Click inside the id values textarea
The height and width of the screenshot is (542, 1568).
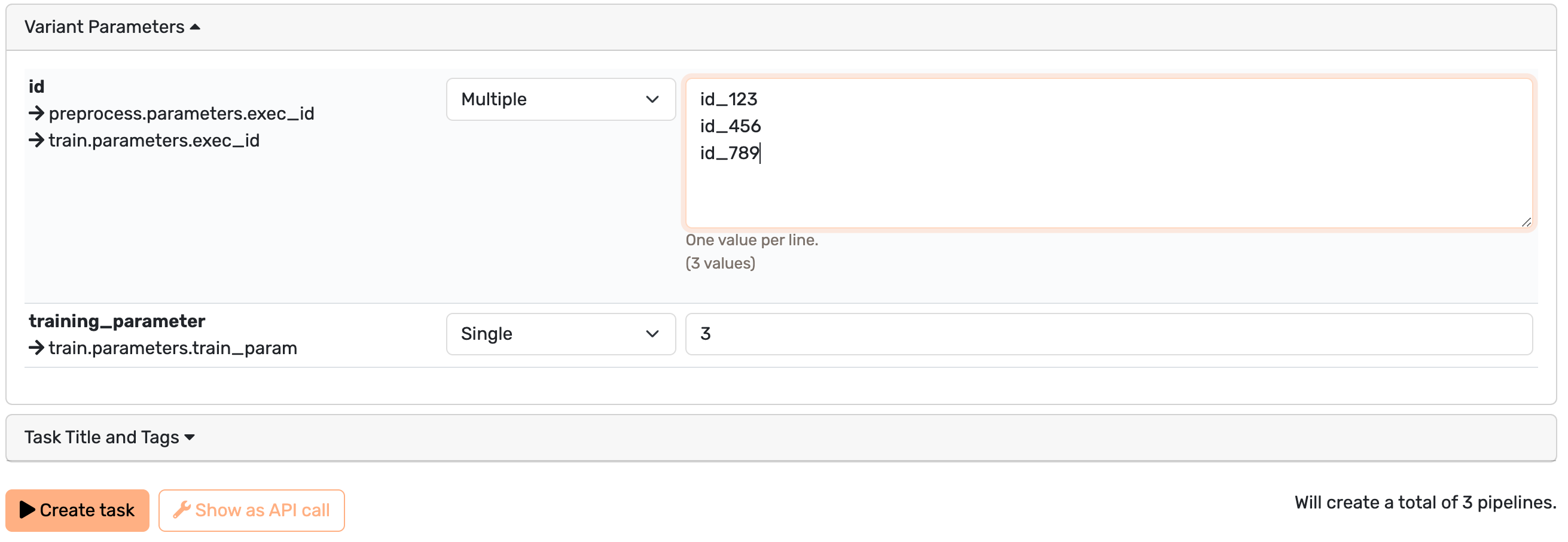1109,153
